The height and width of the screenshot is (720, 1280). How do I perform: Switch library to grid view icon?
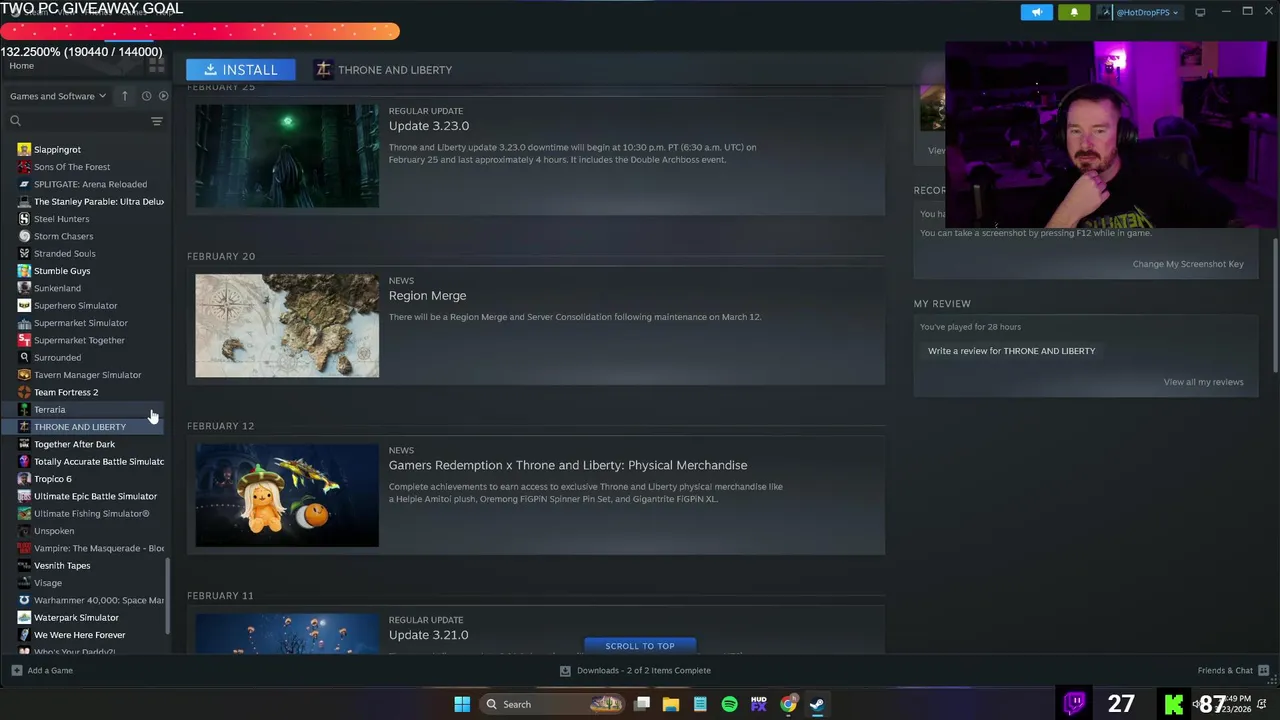[x=156, y=65]
